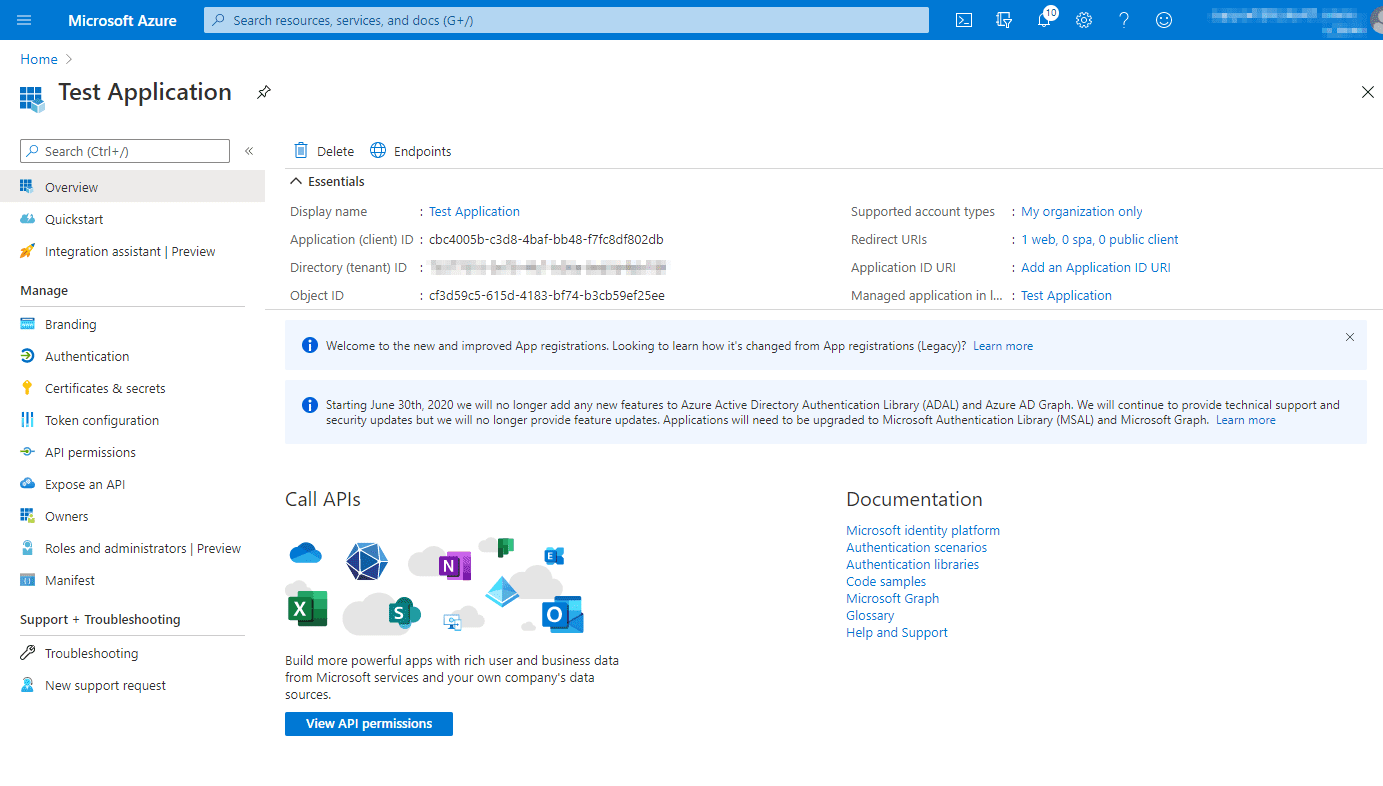Open API permissions menu item
The image size is (1383, 786).
(x=132, y=452)
